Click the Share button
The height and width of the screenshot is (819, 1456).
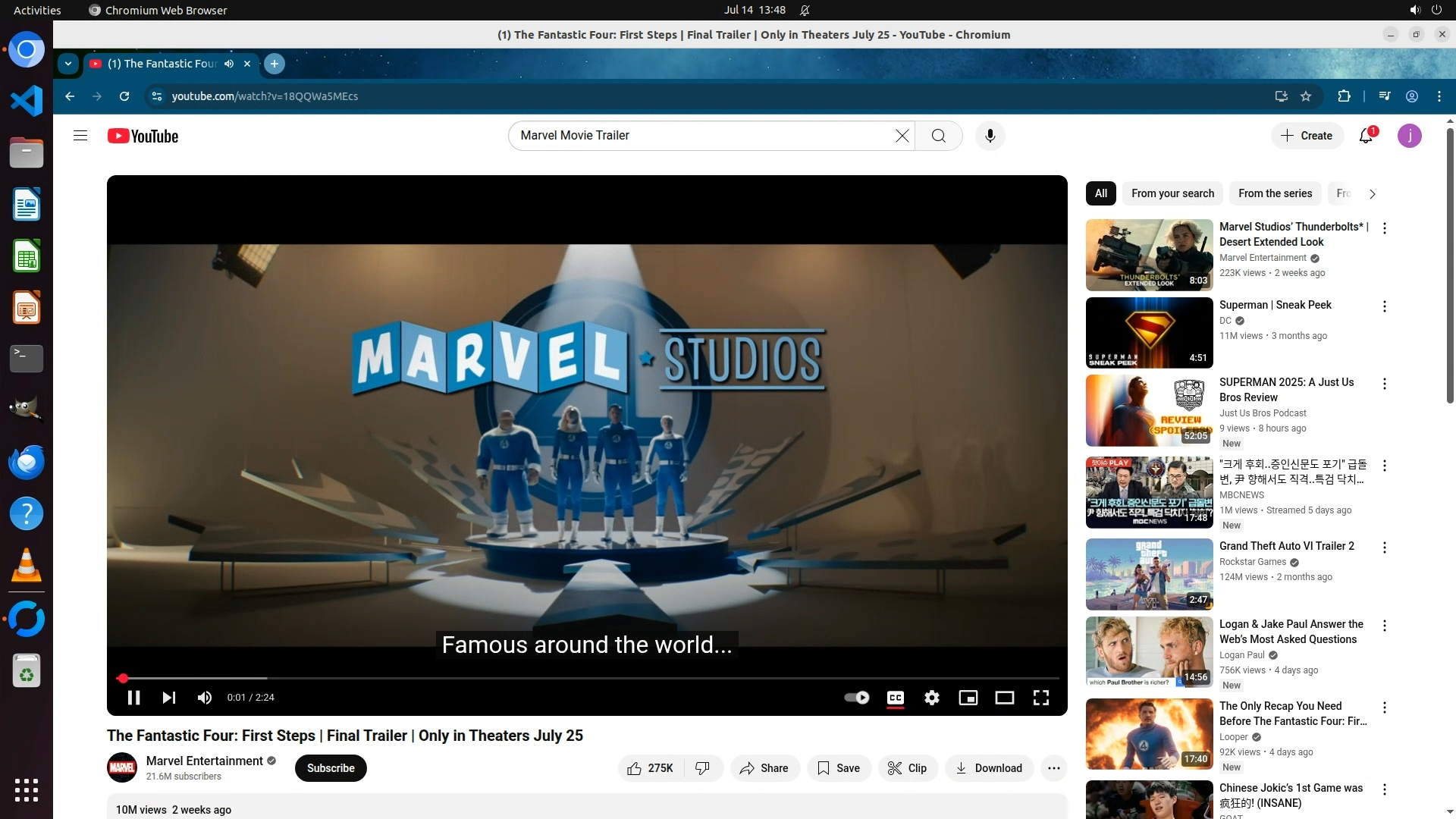[764, 768]
